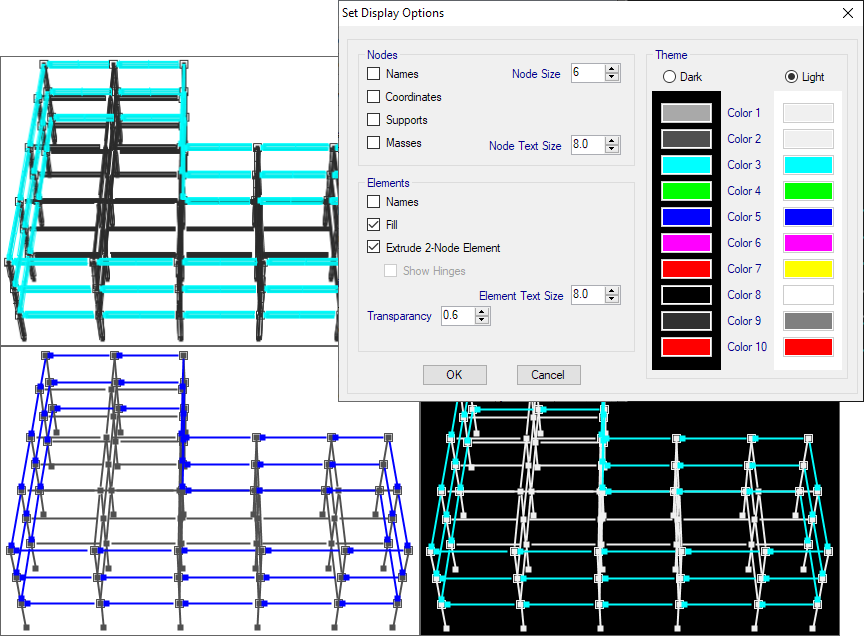The width and height of the screenshot is (864, 636).
Task: Increase Element Text Size with the up arrow
Action: 612,290
